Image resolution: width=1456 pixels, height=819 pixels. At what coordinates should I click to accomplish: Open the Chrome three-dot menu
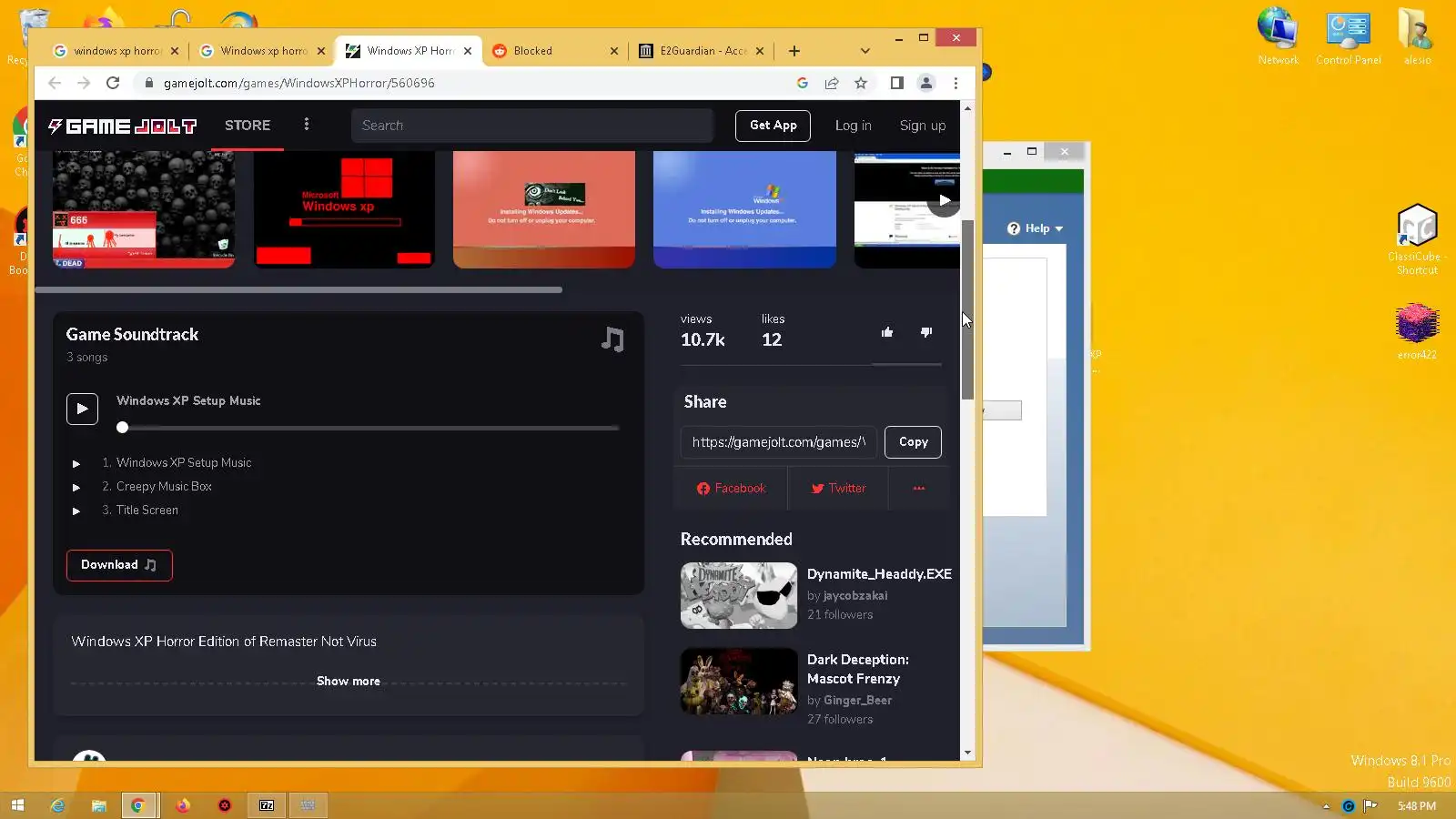[x=955, y=83]
